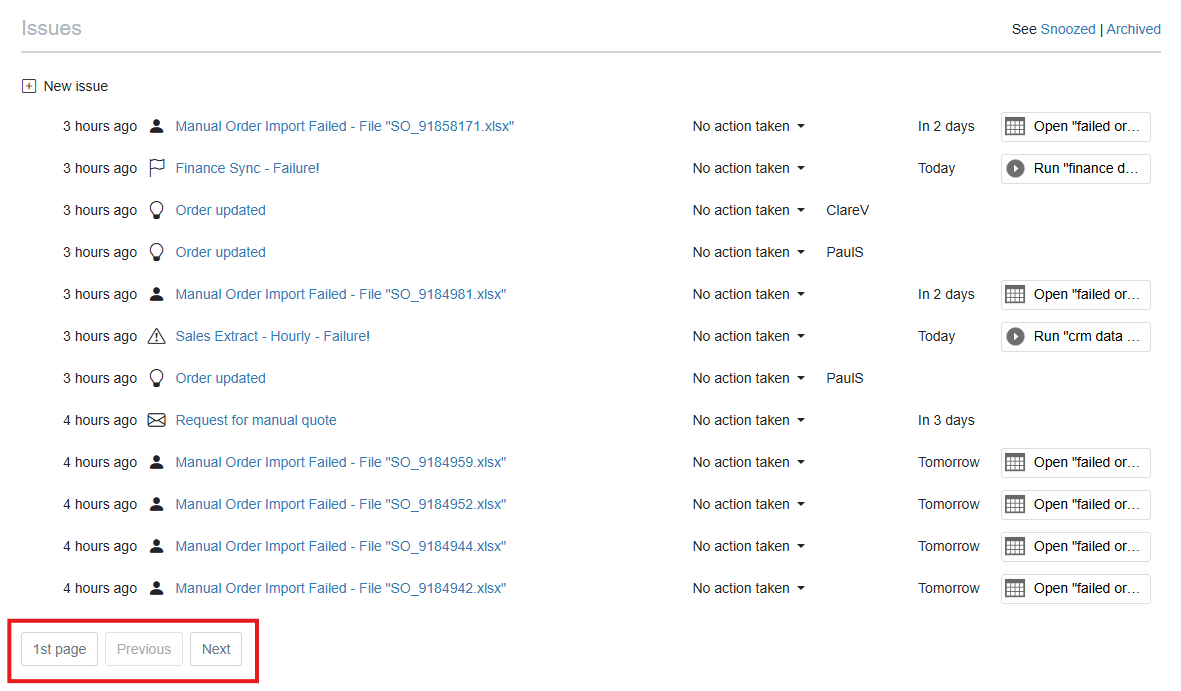The image size is (1181, 691).
Task: Open the Archived issues link
Action: click(x=1133, y=29)
